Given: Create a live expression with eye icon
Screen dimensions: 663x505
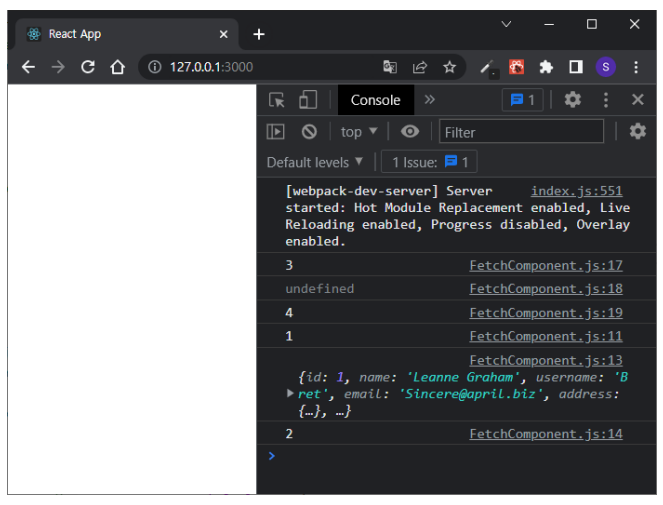Looking at the screenshot, I should pyautogui.click(x=410, y=132).
